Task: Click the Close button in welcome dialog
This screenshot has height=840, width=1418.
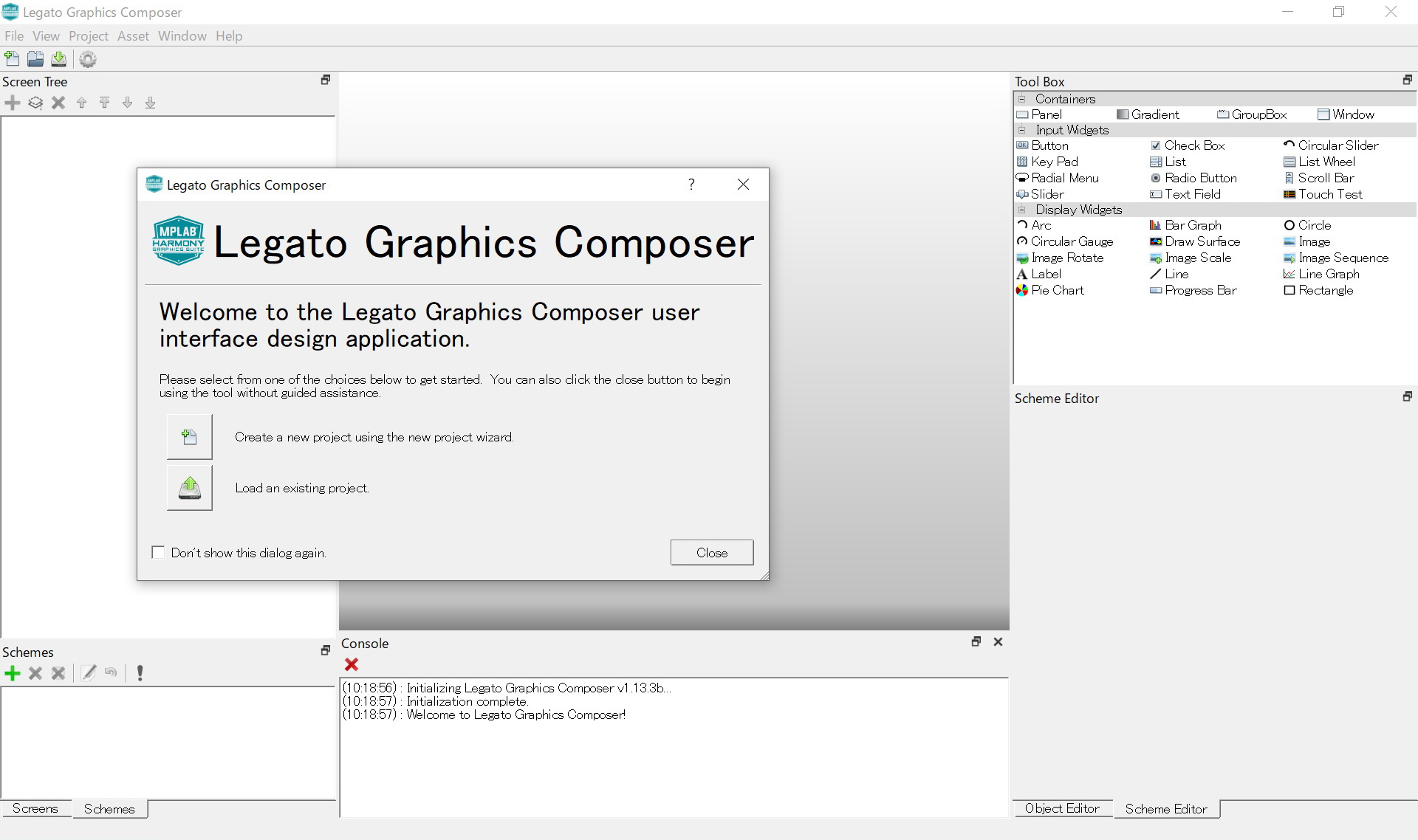Action: [711, 553]
